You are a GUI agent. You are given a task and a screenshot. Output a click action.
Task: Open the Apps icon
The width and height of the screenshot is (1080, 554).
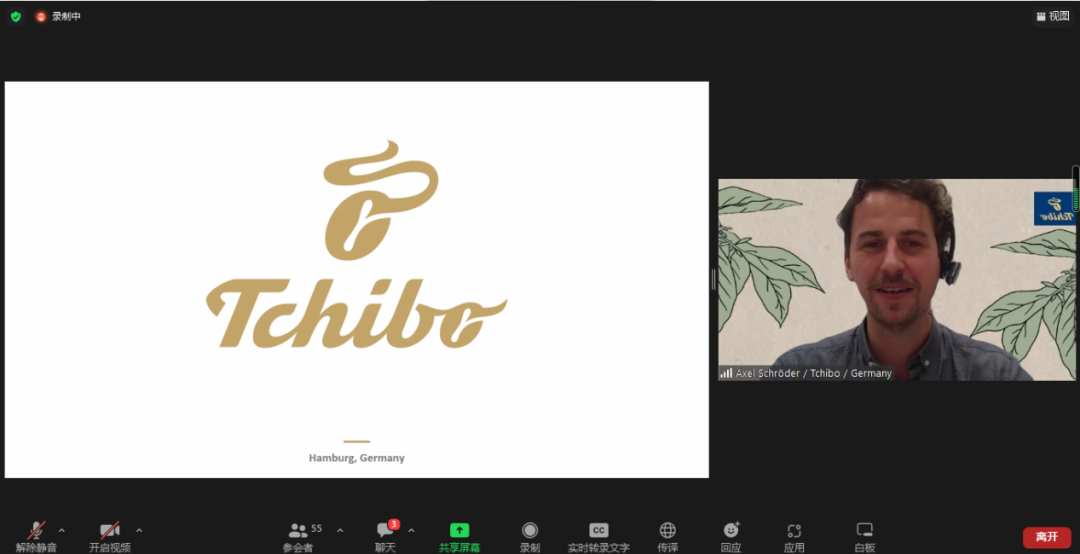[x=794, y=531]
